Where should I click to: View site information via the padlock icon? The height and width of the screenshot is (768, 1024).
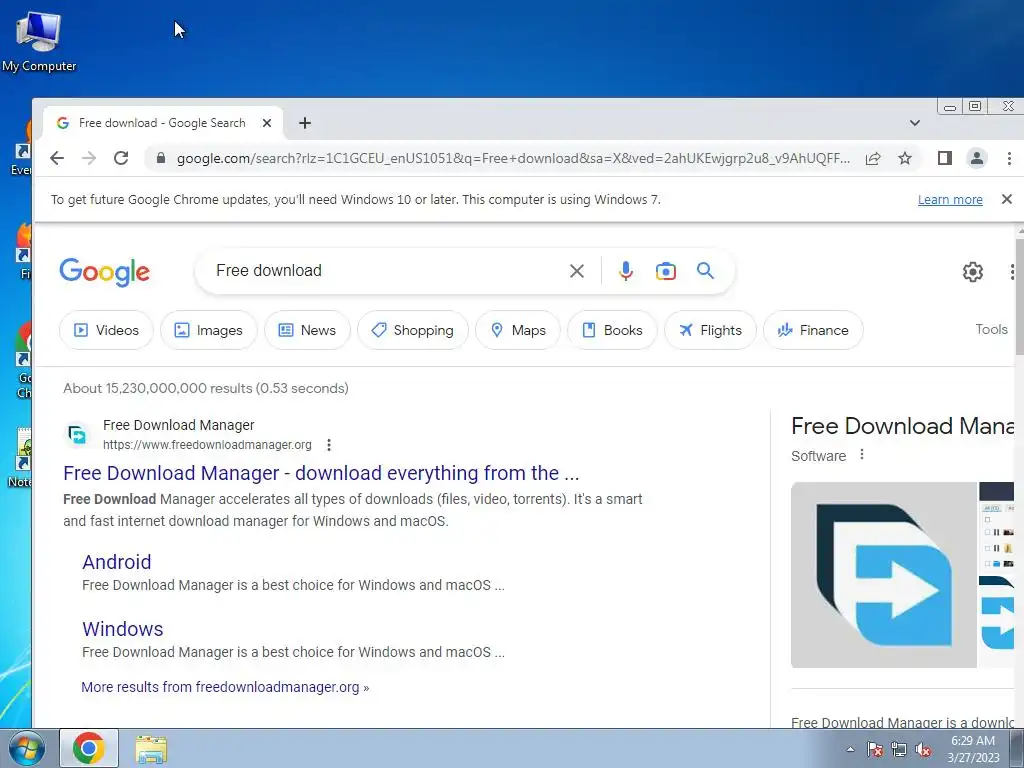click(x=160, y=158)
